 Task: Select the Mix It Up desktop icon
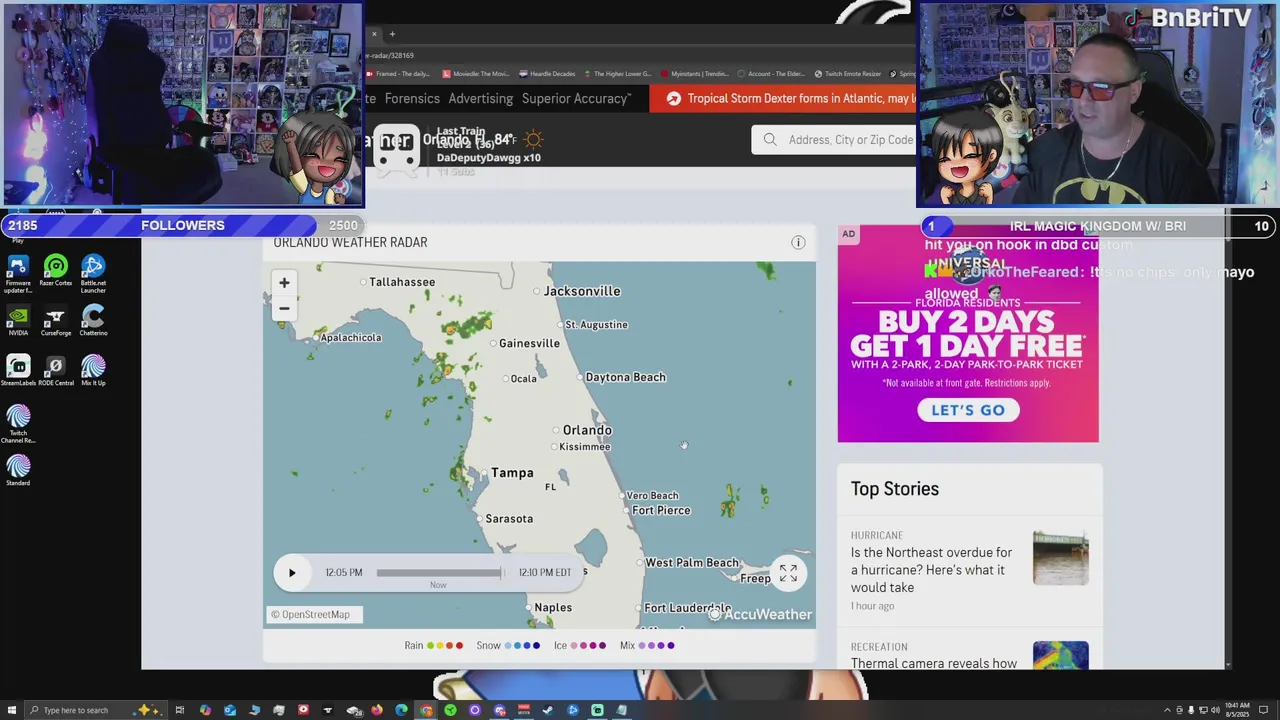(93, 371)
